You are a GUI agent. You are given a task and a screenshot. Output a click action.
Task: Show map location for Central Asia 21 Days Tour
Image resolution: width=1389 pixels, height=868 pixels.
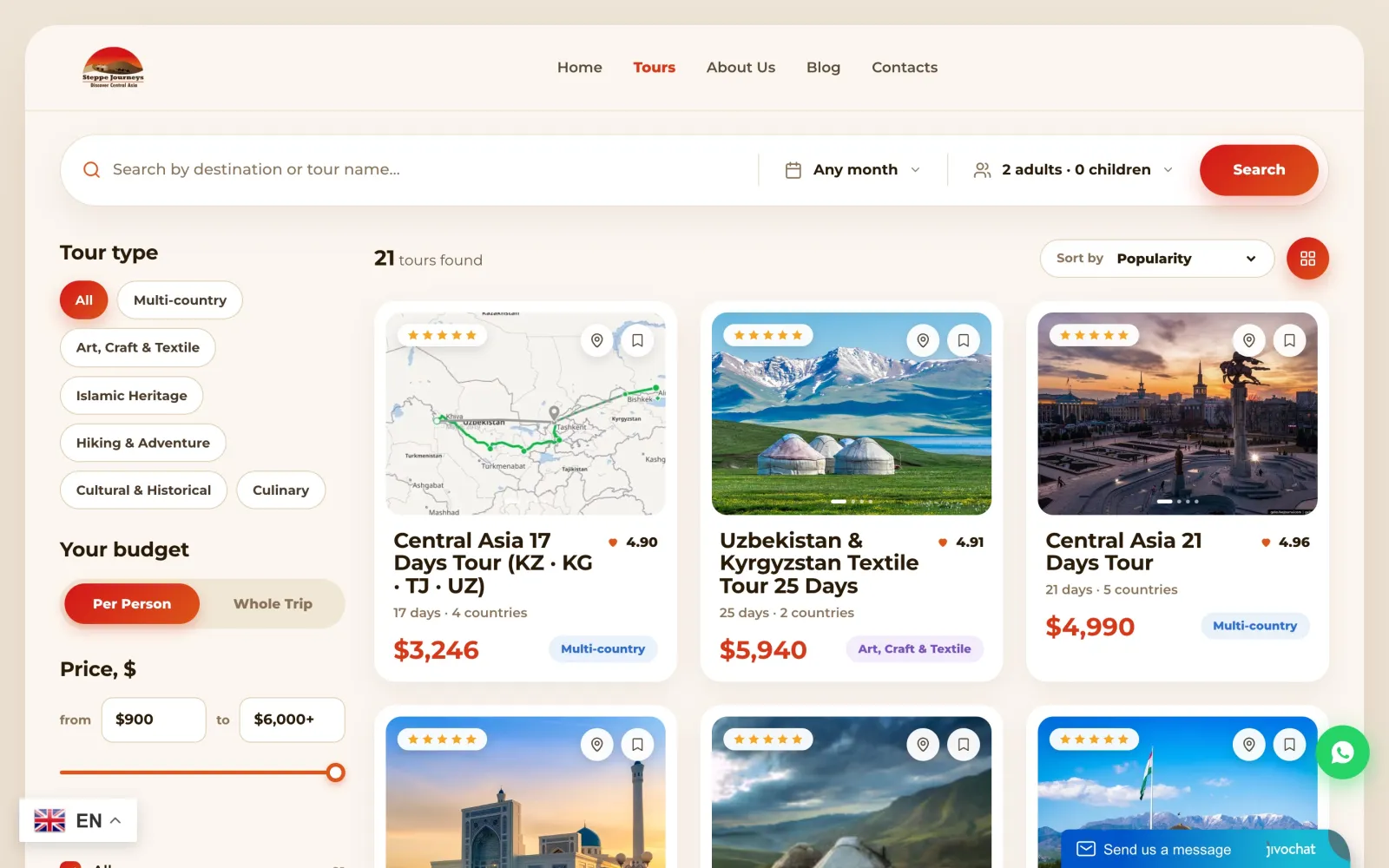(1249, 340)
